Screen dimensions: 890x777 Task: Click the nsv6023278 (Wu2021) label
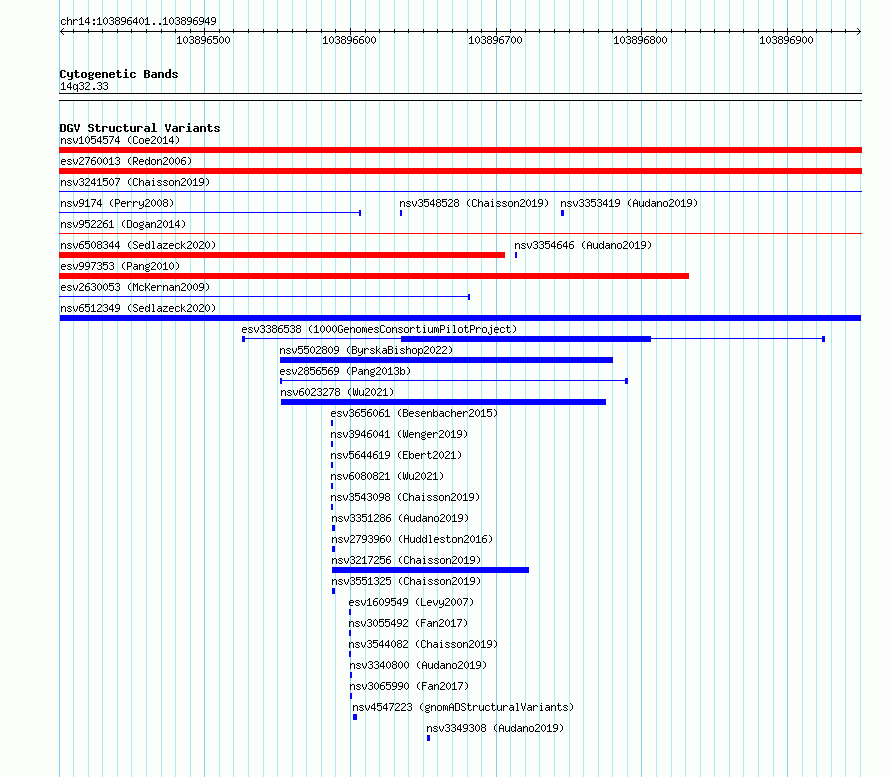pos(337,392)
